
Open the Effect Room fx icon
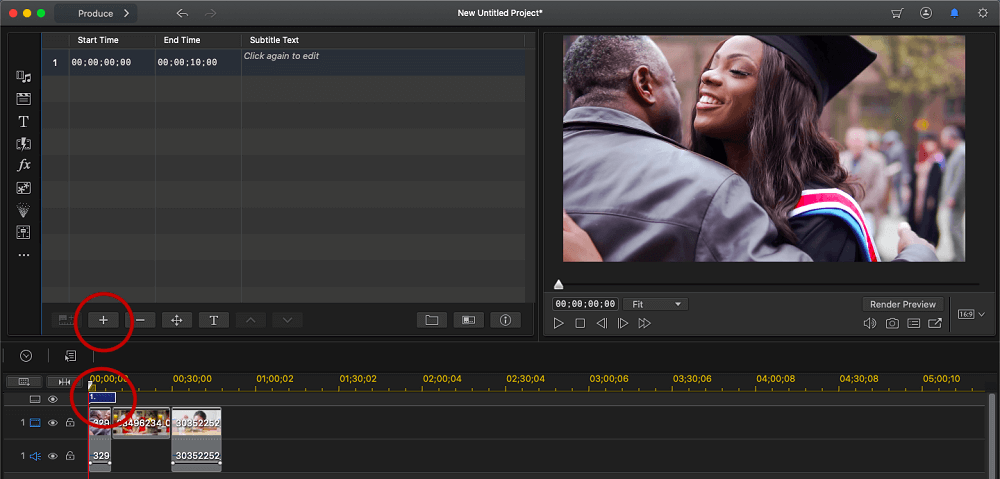tap(24, 165)
